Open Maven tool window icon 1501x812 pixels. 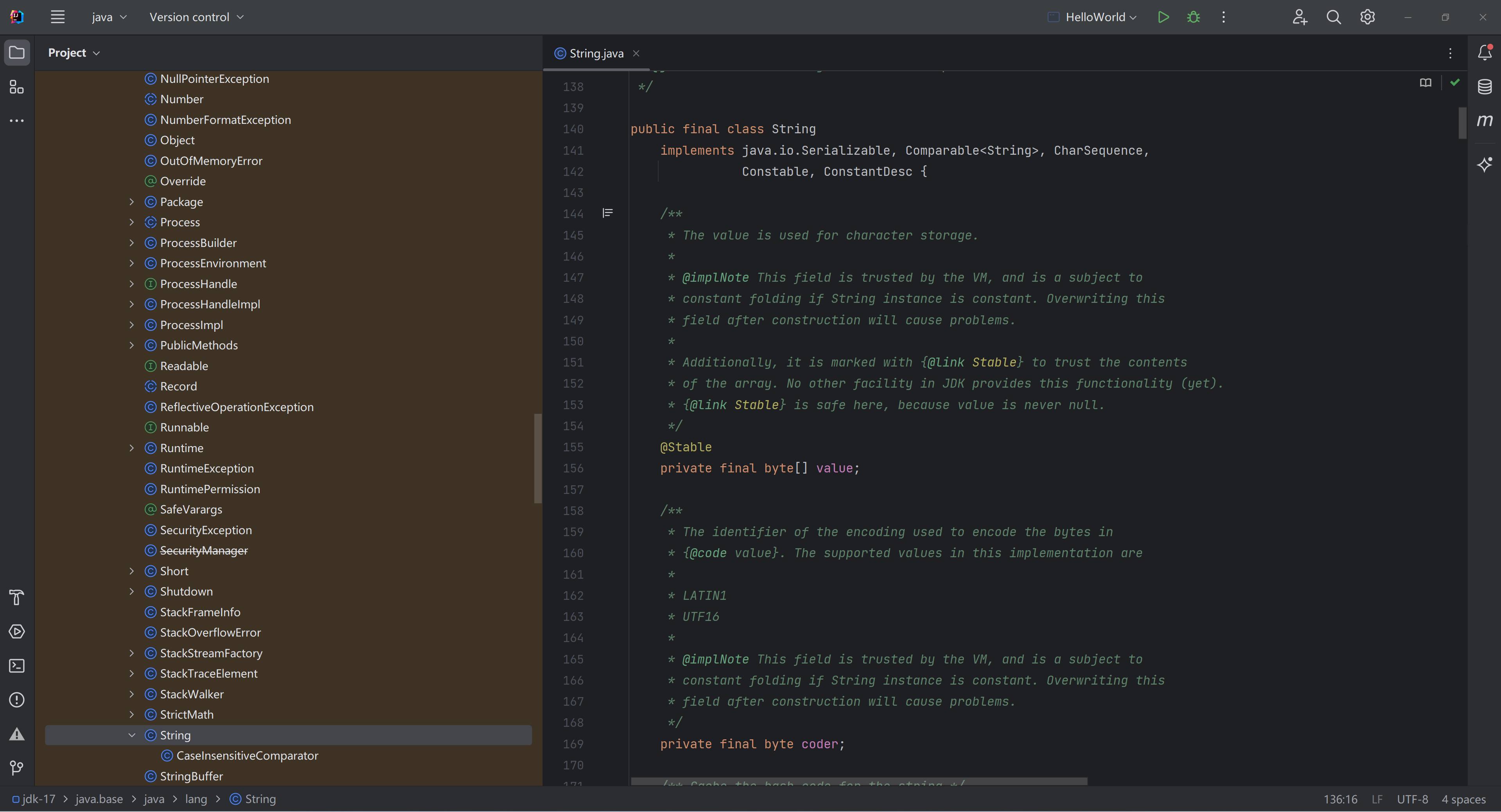click(x=1484, y=121)
